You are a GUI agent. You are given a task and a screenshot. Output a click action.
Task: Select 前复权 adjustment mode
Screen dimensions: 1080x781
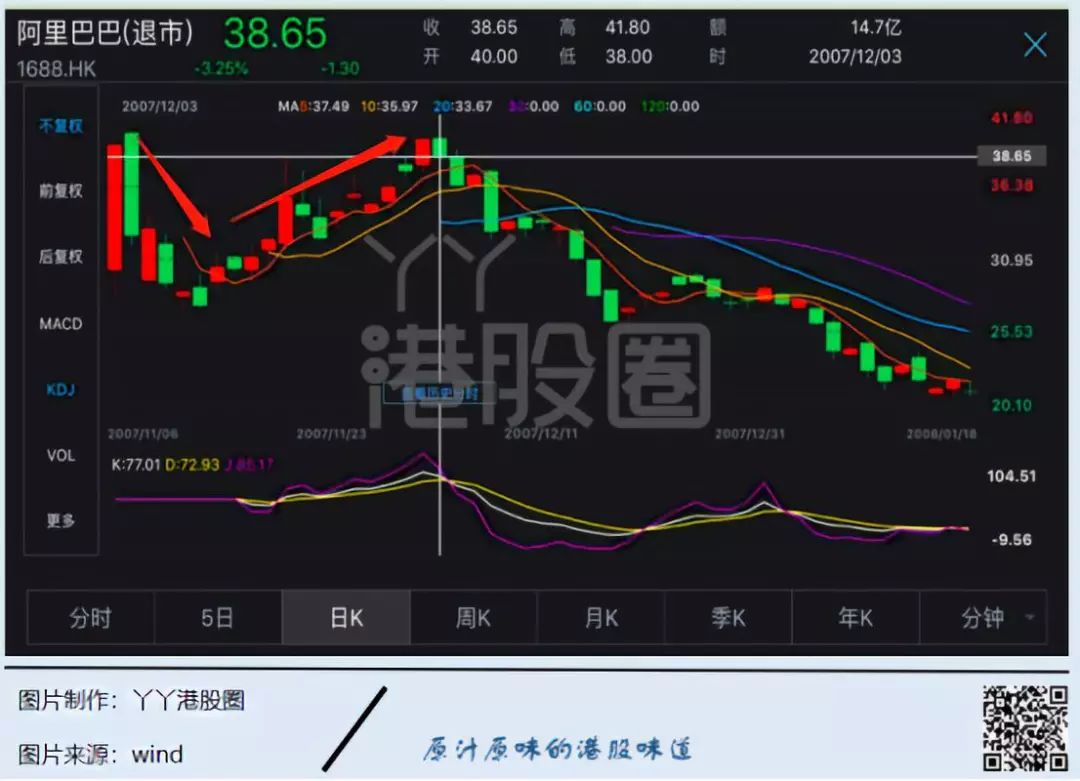(x=61, y=191)
